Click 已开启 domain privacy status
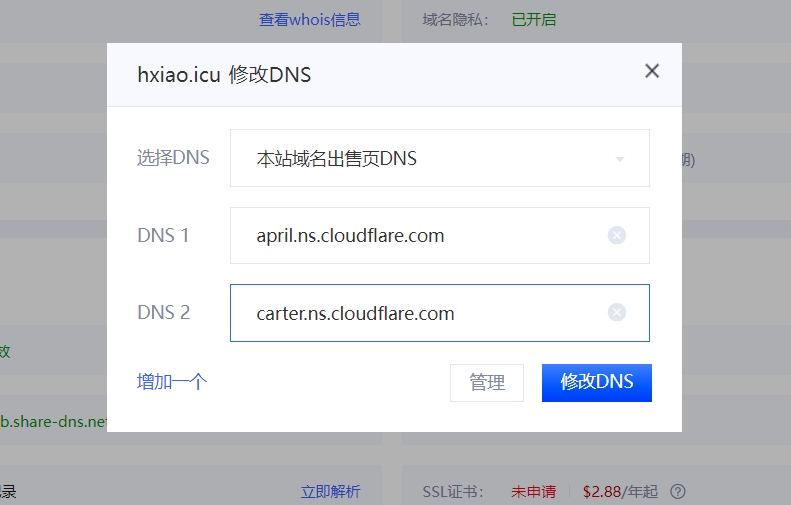Screen dimensions: 791x505 coord(534,20)
